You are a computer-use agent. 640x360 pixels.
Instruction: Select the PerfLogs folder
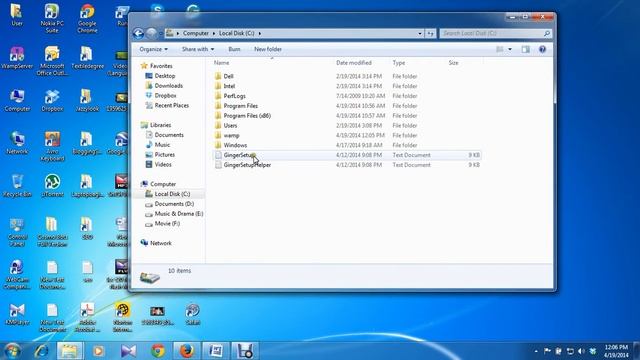[x=235, y=96]
